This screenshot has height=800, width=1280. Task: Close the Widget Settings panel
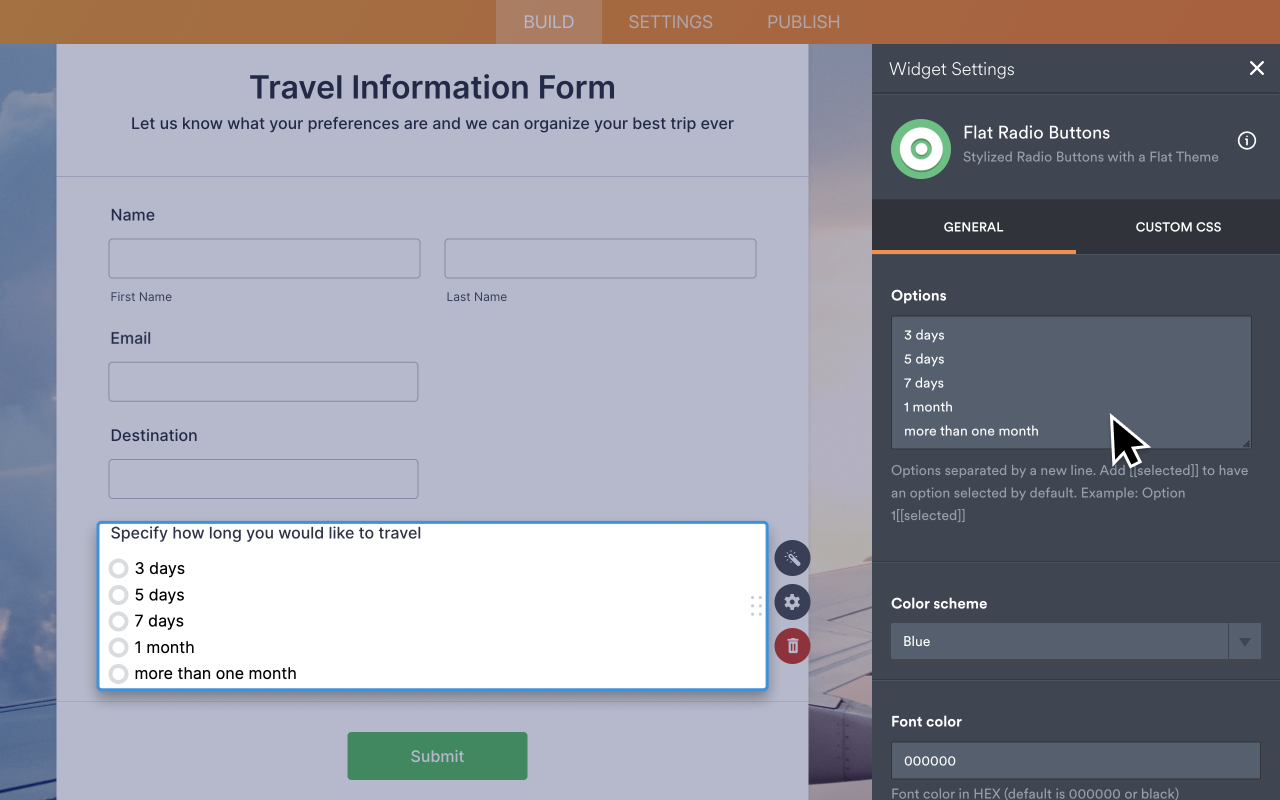click(x=1257, y=68)
